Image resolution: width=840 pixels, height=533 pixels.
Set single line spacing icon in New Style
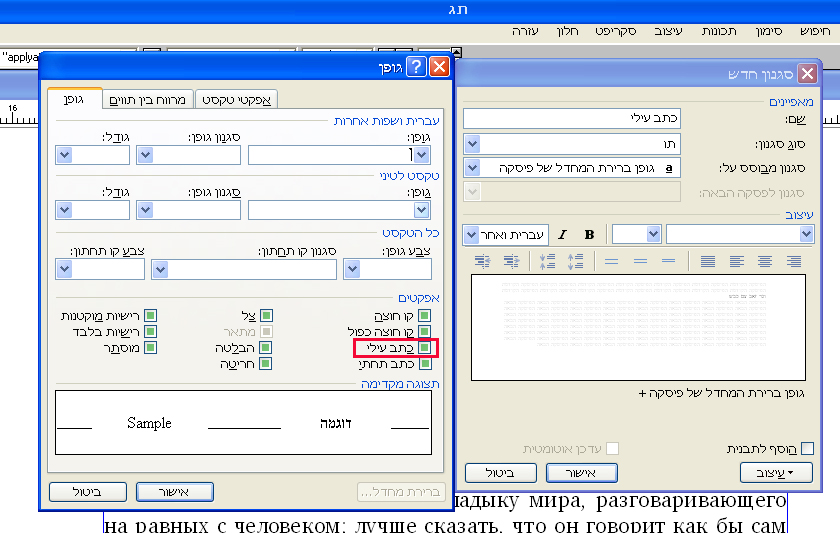tap(669, 261)
